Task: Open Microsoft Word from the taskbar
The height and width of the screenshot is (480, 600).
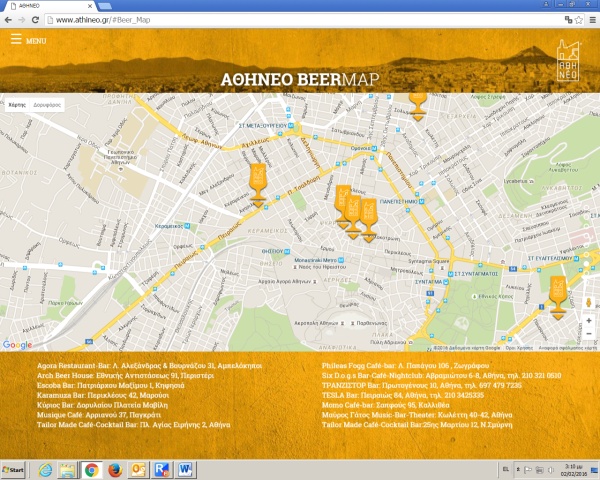Action: [184, 469]
